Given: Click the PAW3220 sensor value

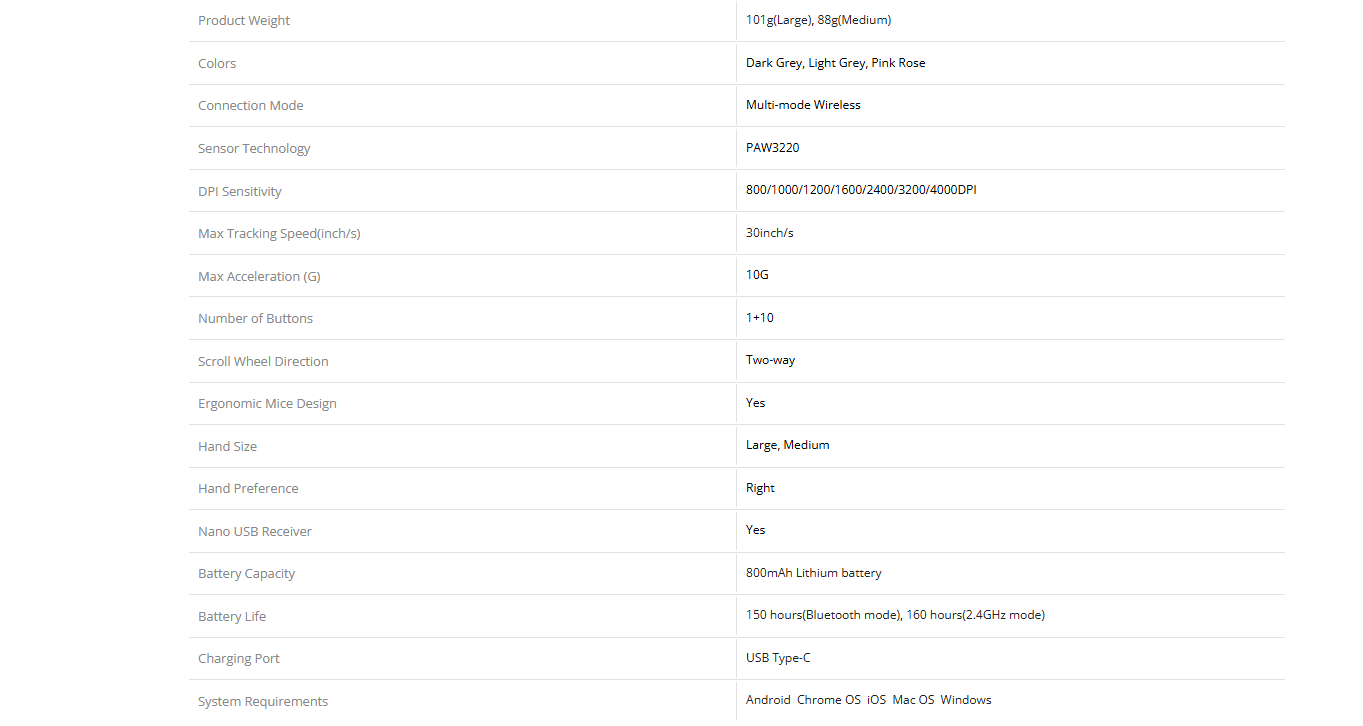Looking at the screenshot, I should tap(772, 148).
